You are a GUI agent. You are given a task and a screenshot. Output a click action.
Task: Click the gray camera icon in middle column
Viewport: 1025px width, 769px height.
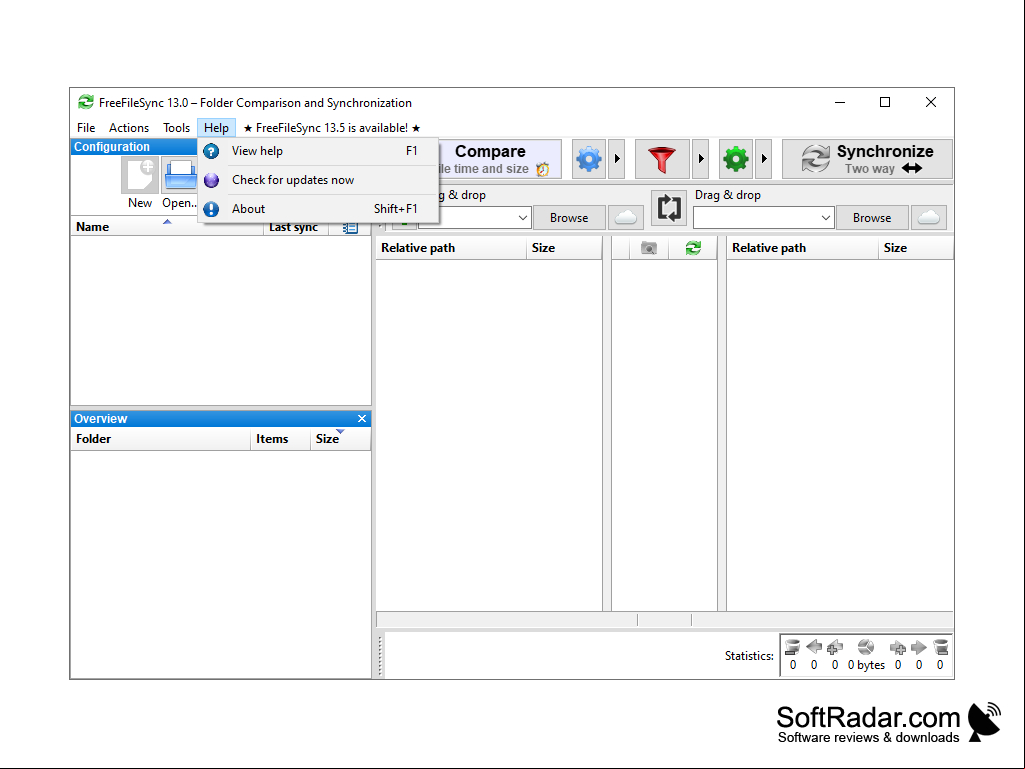point(648,248)
